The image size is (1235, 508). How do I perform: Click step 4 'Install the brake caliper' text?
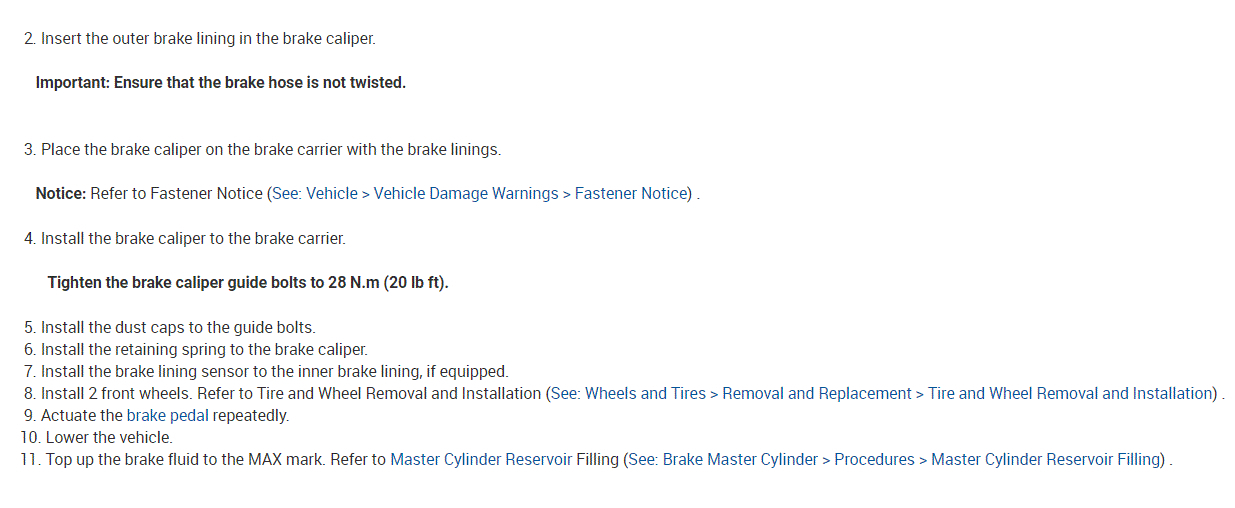193,238
